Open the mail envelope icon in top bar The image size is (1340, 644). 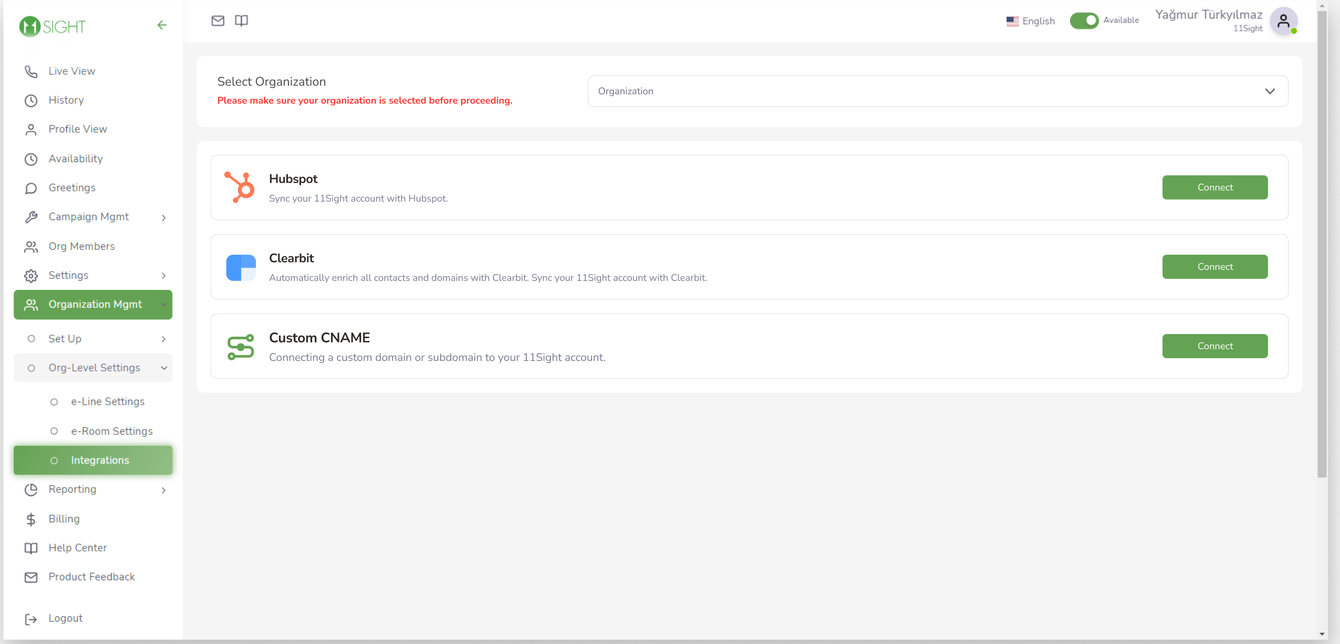pyautogui.click(x=218, y=20)
